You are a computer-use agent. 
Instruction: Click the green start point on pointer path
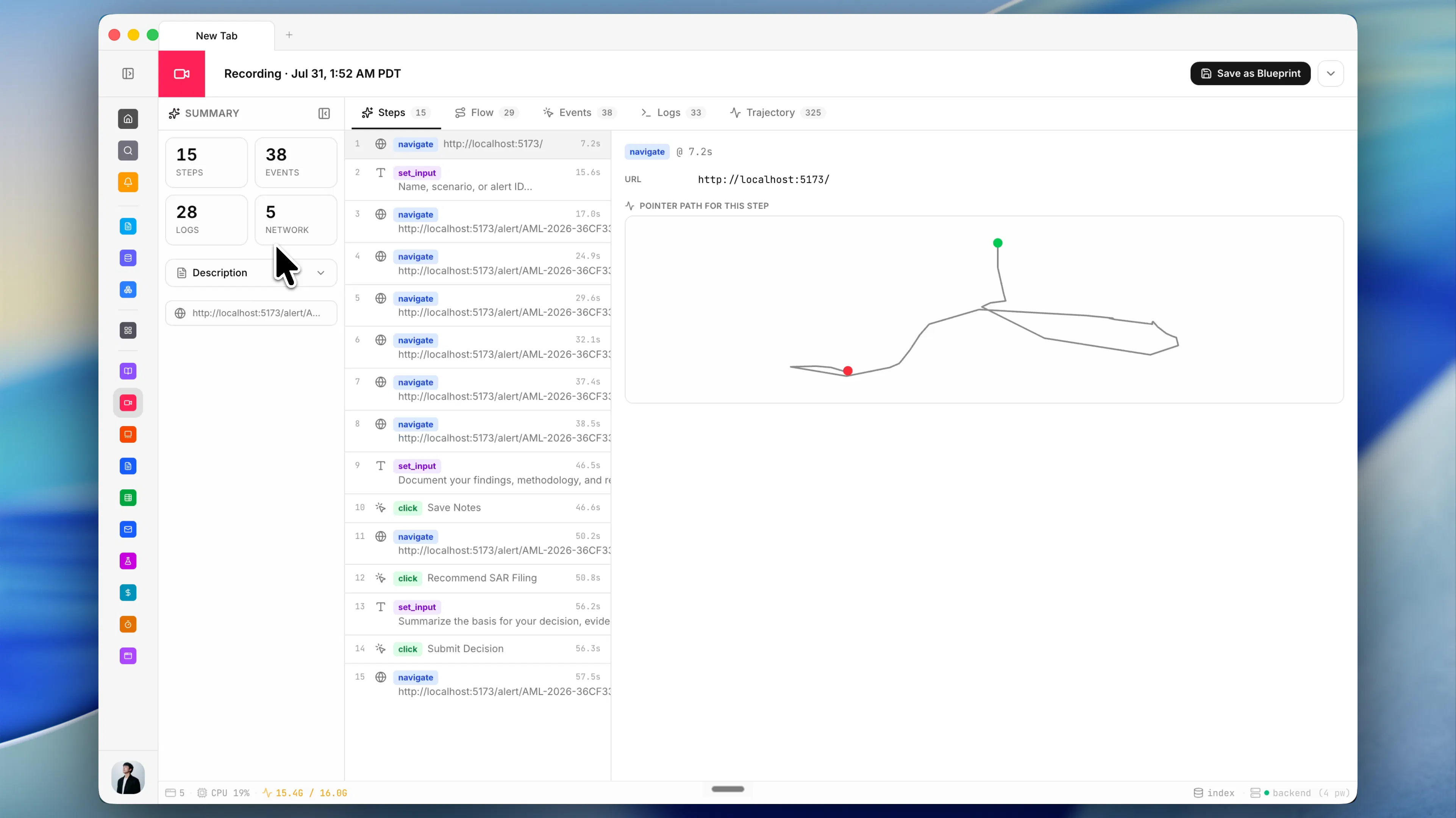click(x=998, y=243)
